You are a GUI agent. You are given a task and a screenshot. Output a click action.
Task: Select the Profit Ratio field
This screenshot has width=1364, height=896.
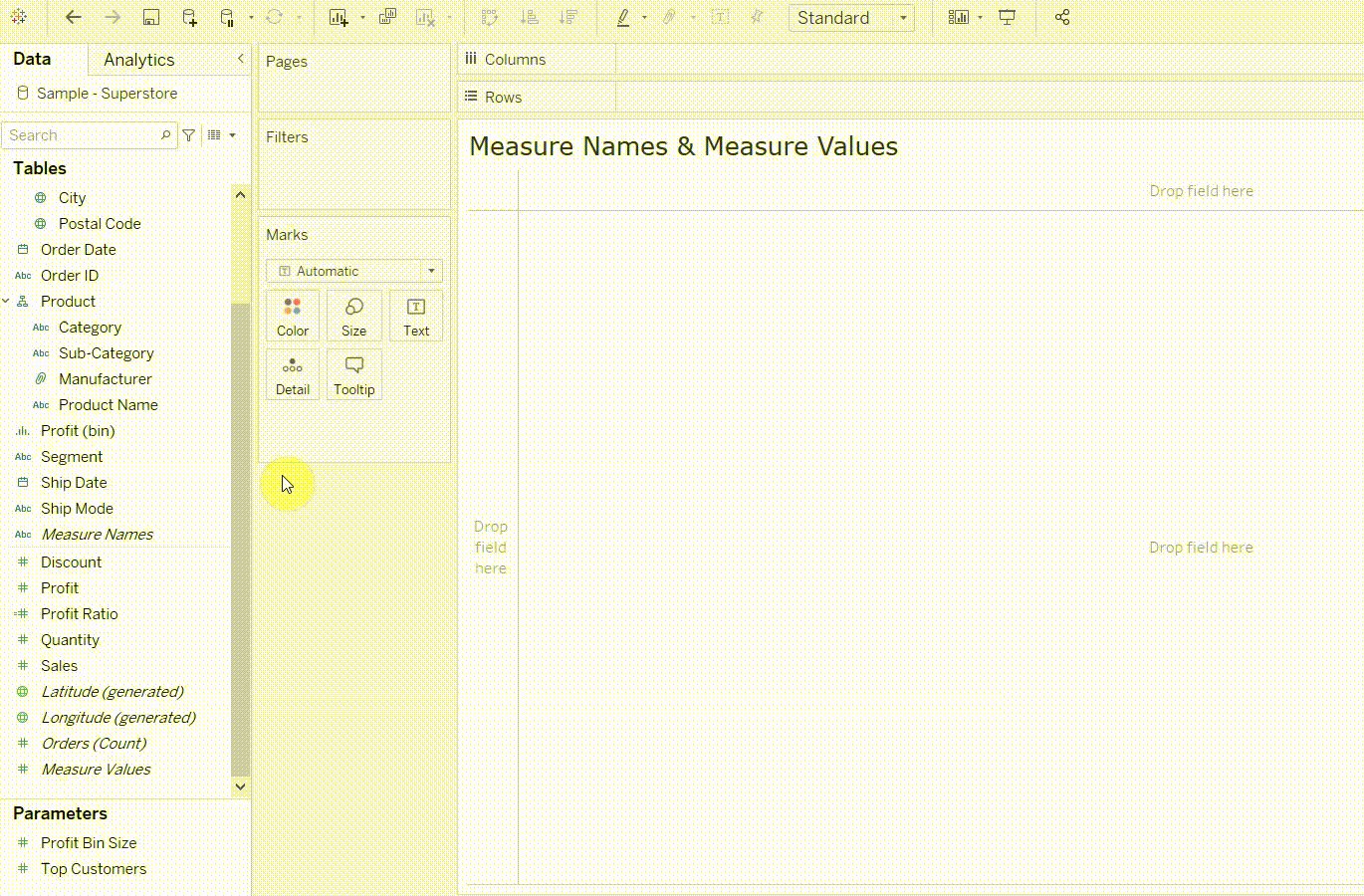click(x=79, y=613)
